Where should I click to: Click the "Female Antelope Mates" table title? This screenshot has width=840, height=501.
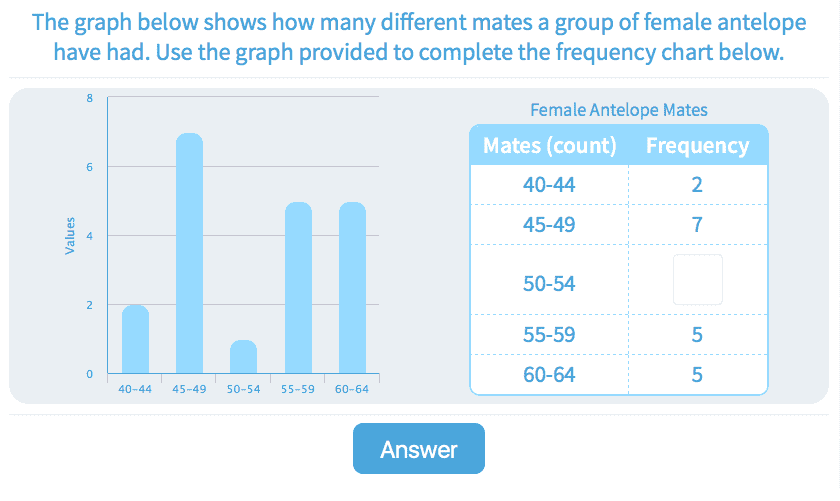618,110
